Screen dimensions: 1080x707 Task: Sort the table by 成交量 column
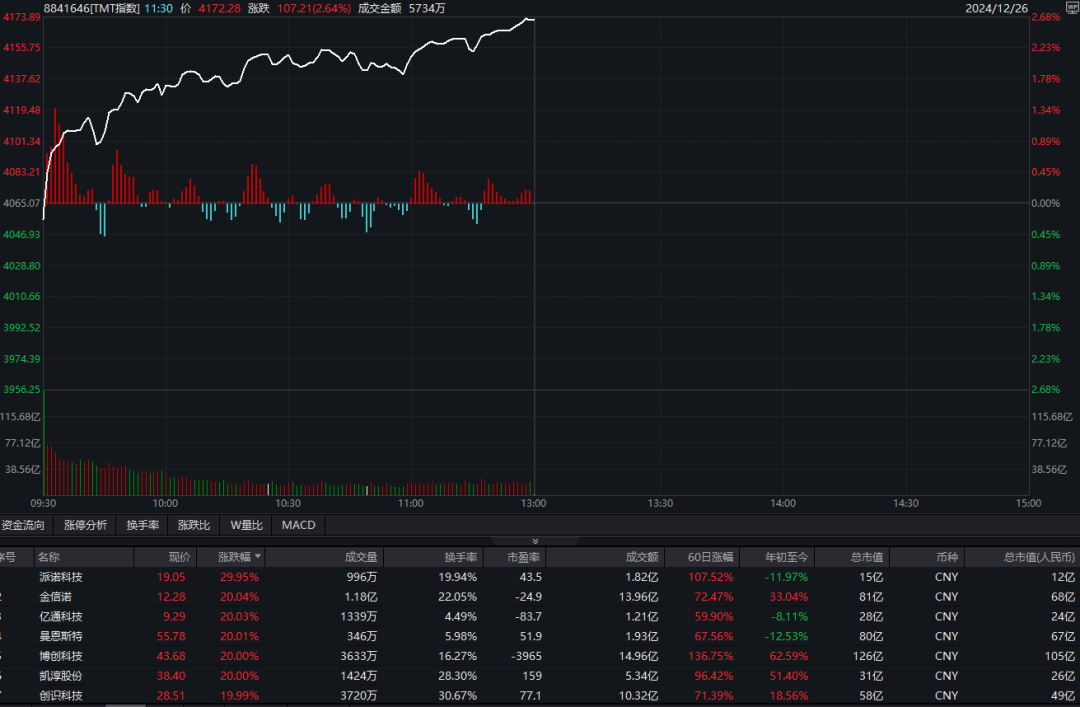pyautogui.click(x=361, y=557)
